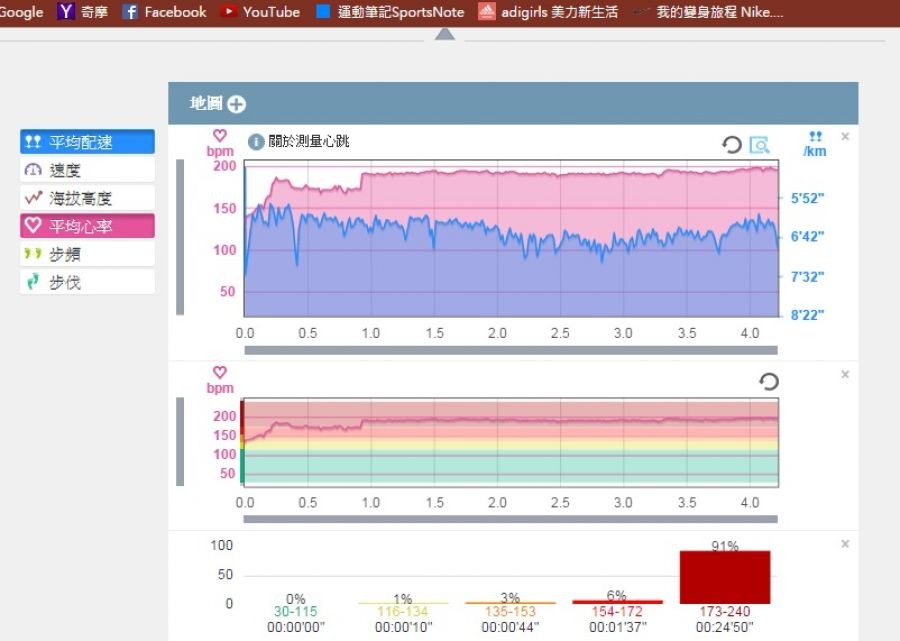Image resolution: width=900 pixels, height=641 pixels.
Task: Enable the 速度 data series
Action: click(x=87, y=170)
